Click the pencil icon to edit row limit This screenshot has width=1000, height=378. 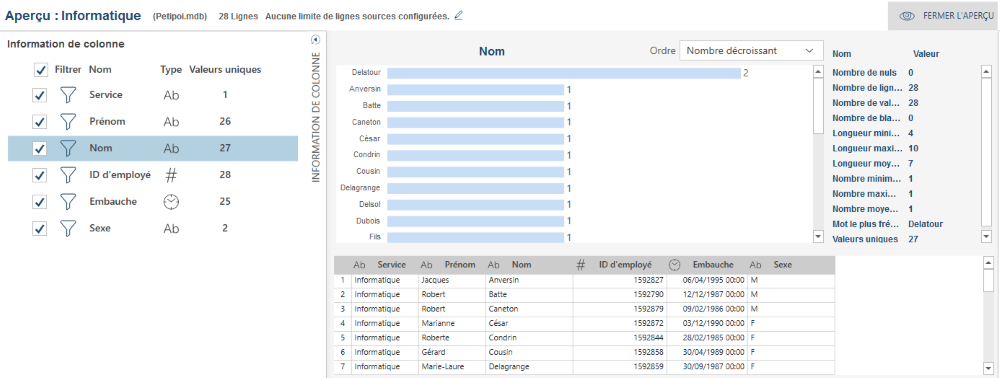click(459, 15)
